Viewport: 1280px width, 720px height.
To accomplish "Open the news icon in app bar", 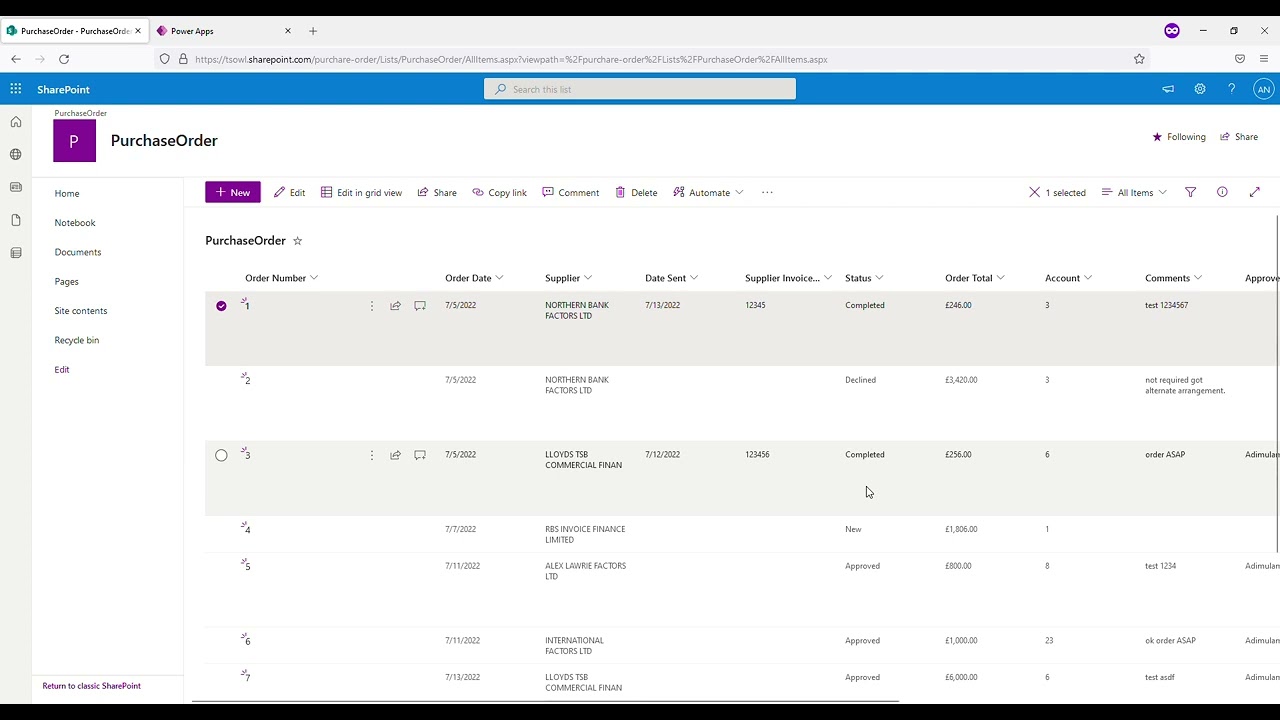I will [x=16, y=187].
